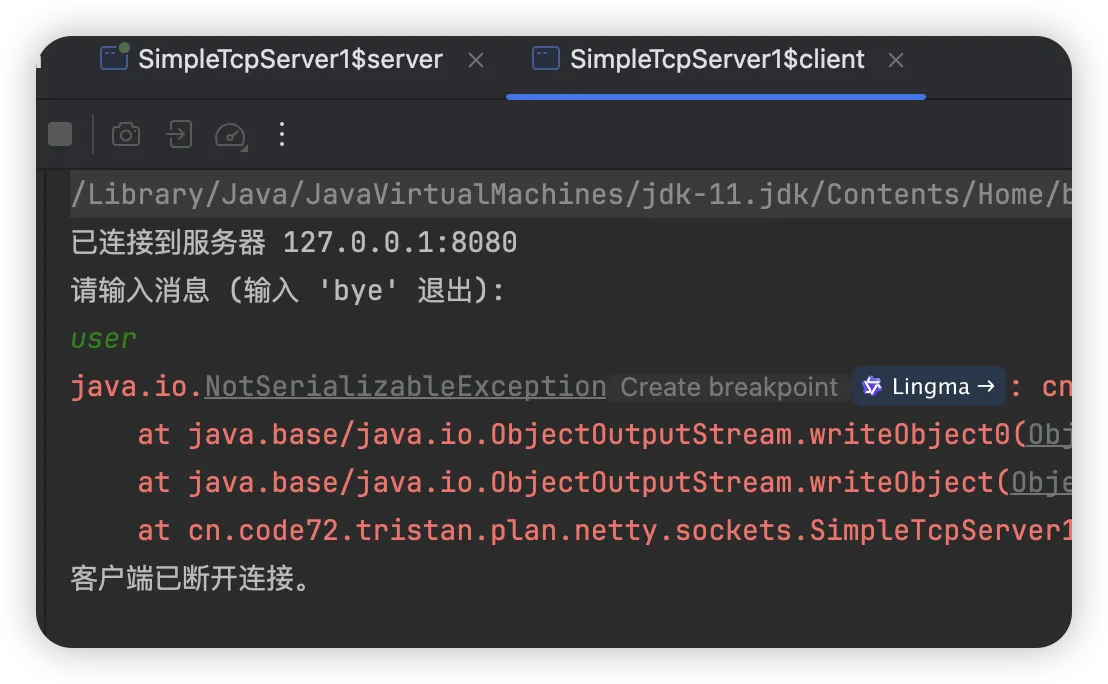This screenshot has width=1108, height=684.
Task: Click the green 'user' input text
Action: (x=103, y=339)
